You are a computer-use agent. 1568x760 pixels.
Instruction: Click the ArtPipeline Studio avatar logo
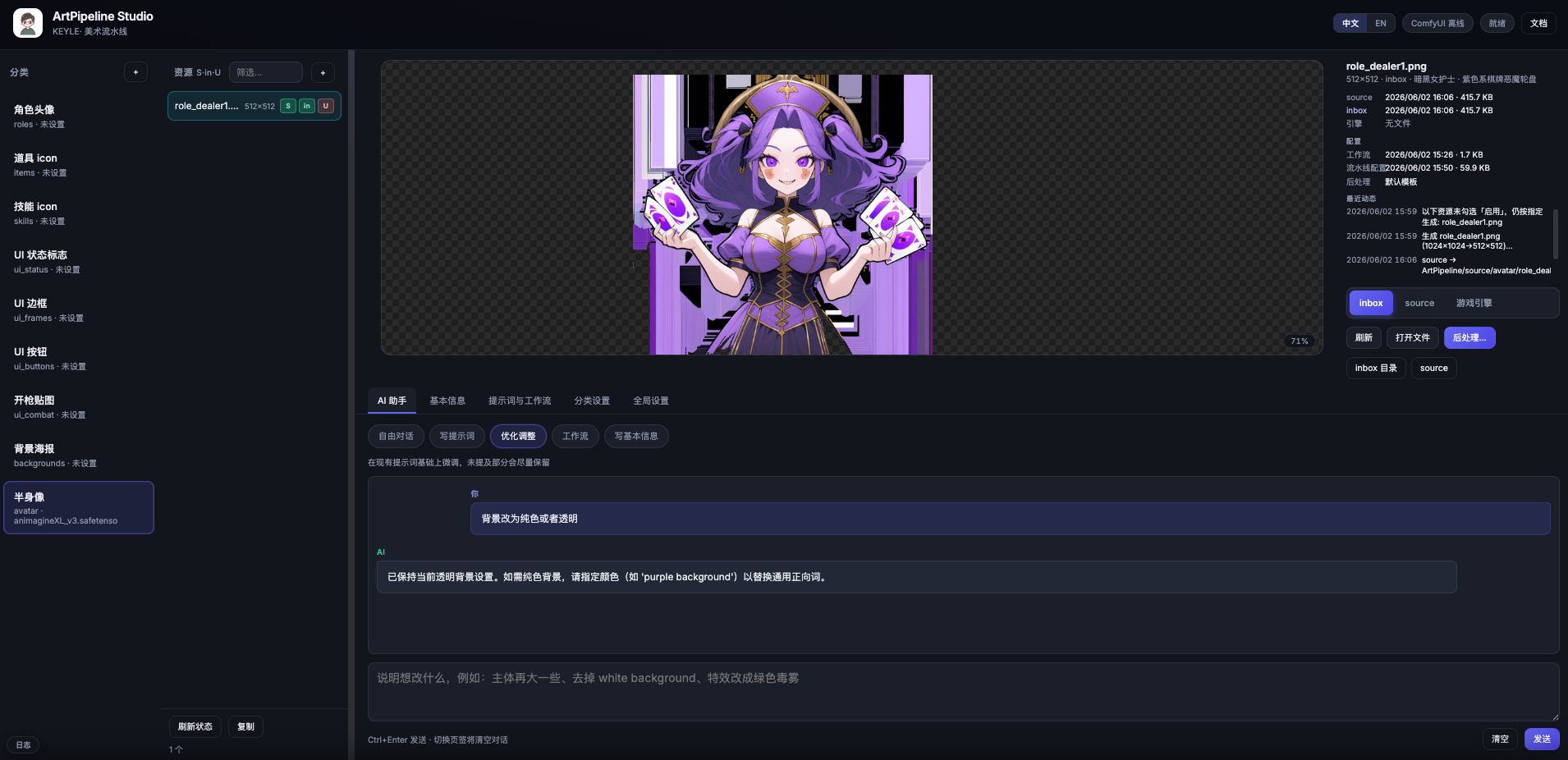[28, 23]
